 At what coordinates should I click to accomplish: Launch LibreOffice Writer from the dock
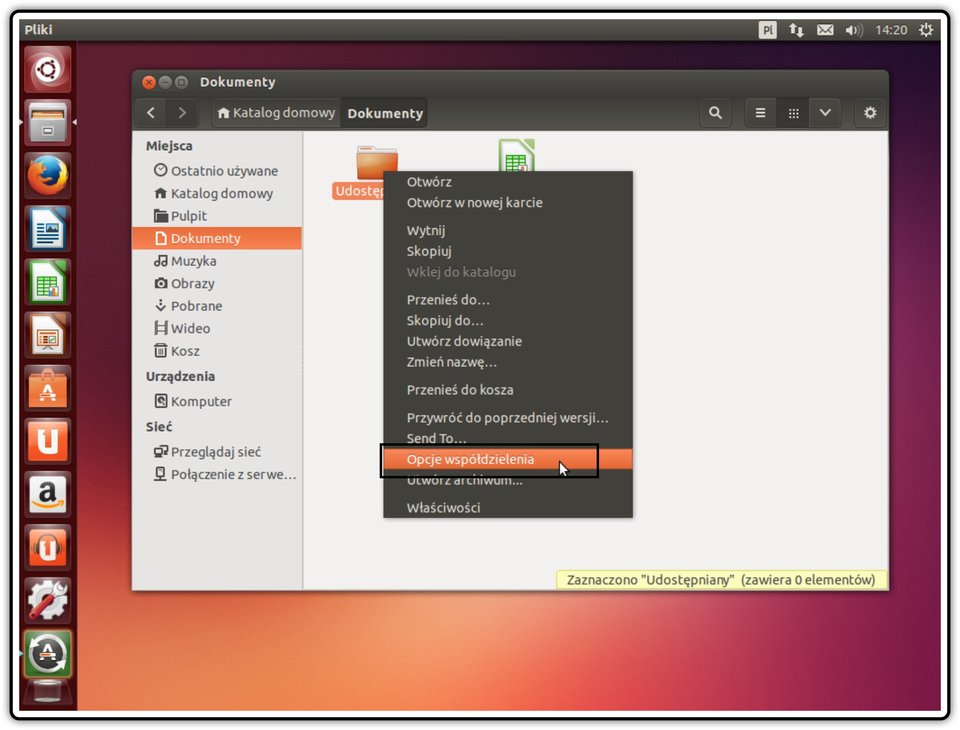48,229
